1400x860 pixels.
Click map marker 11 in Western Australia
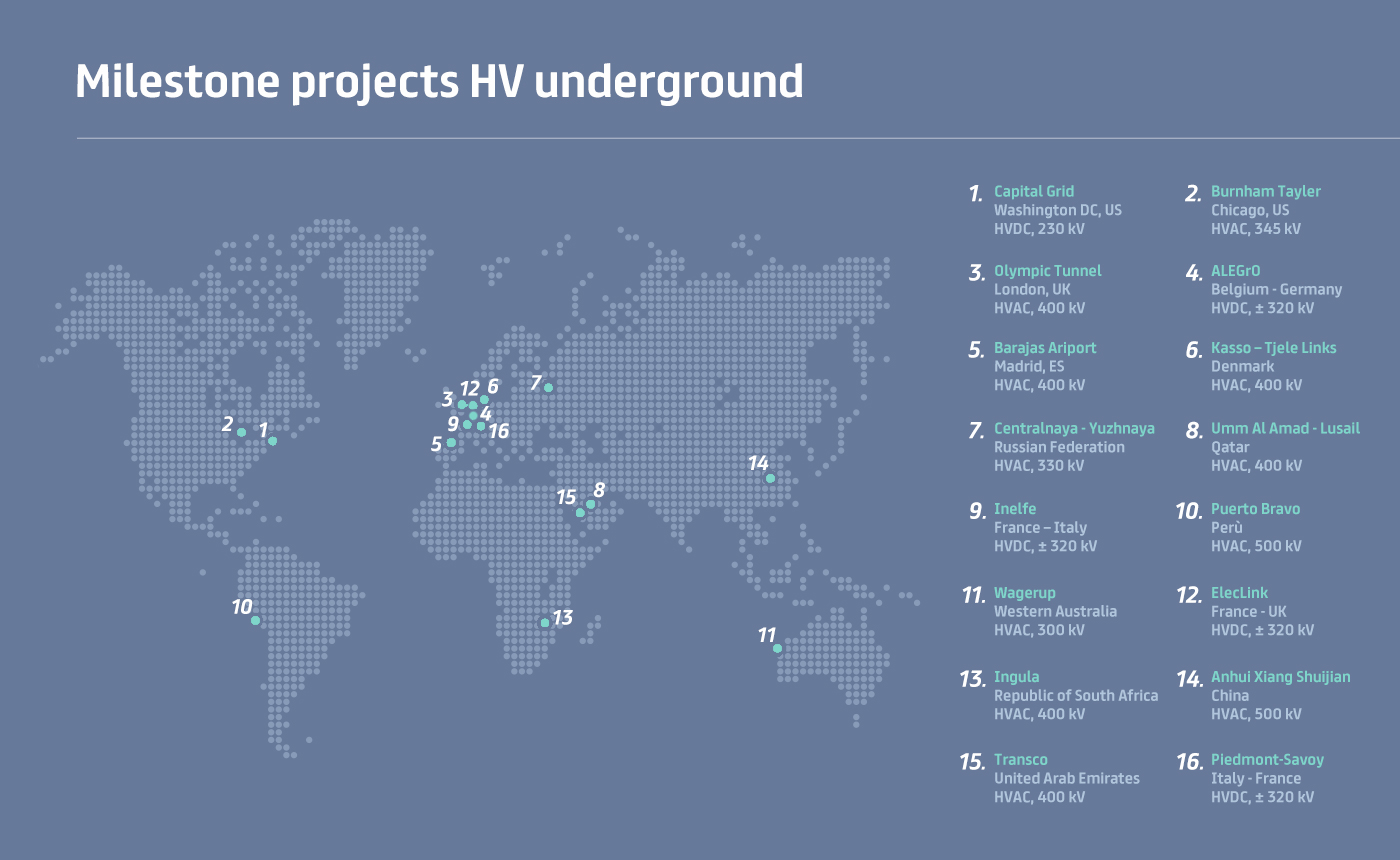777,649
